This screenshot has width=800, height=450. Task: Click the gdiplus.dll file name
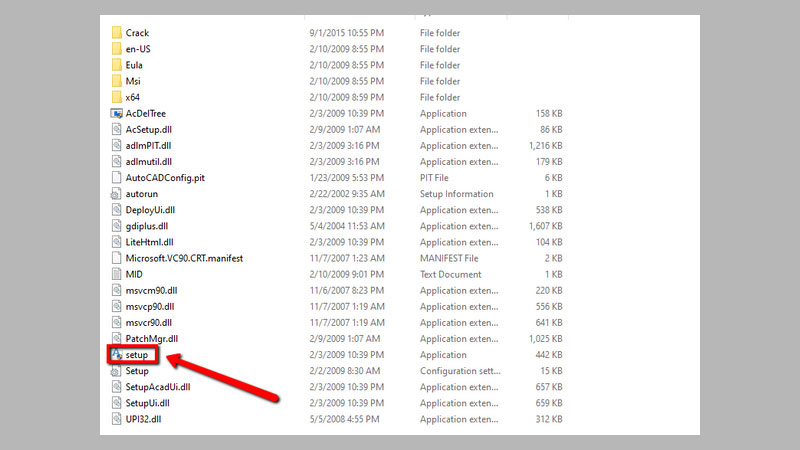pos(146,226)
